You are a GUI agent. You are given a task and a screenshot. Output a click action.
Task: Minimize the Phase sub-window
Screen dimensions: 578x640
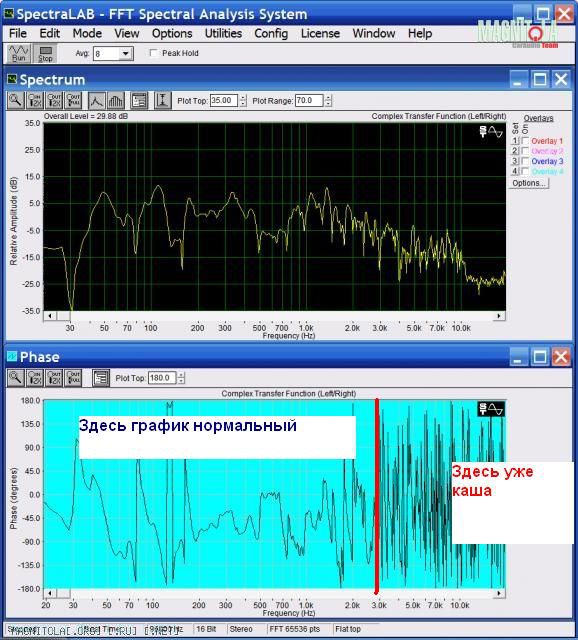(518, 357)
